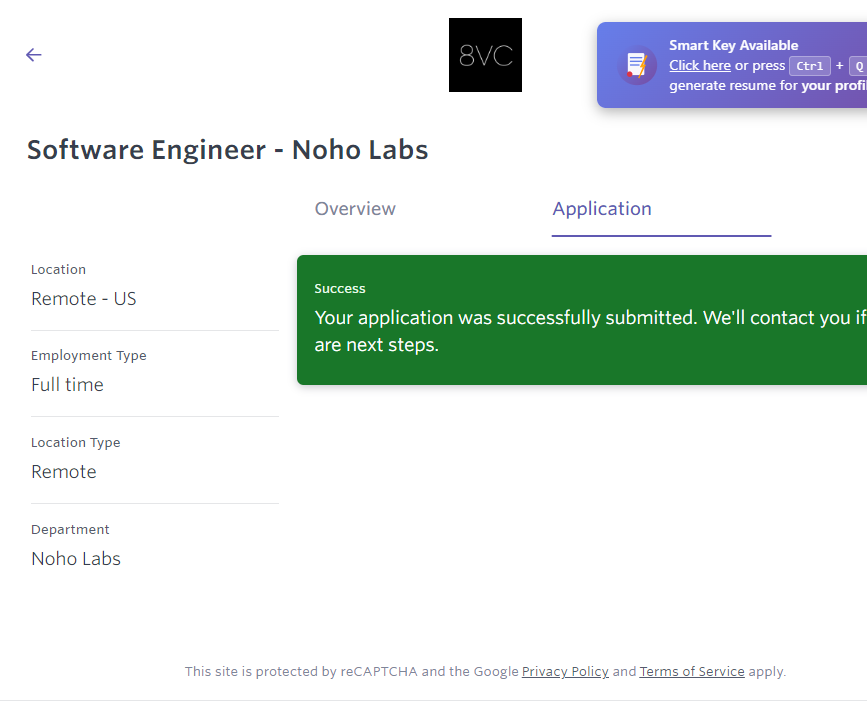Click the Smart Key resume icon
867x702 pixels.
pos(637,65)
